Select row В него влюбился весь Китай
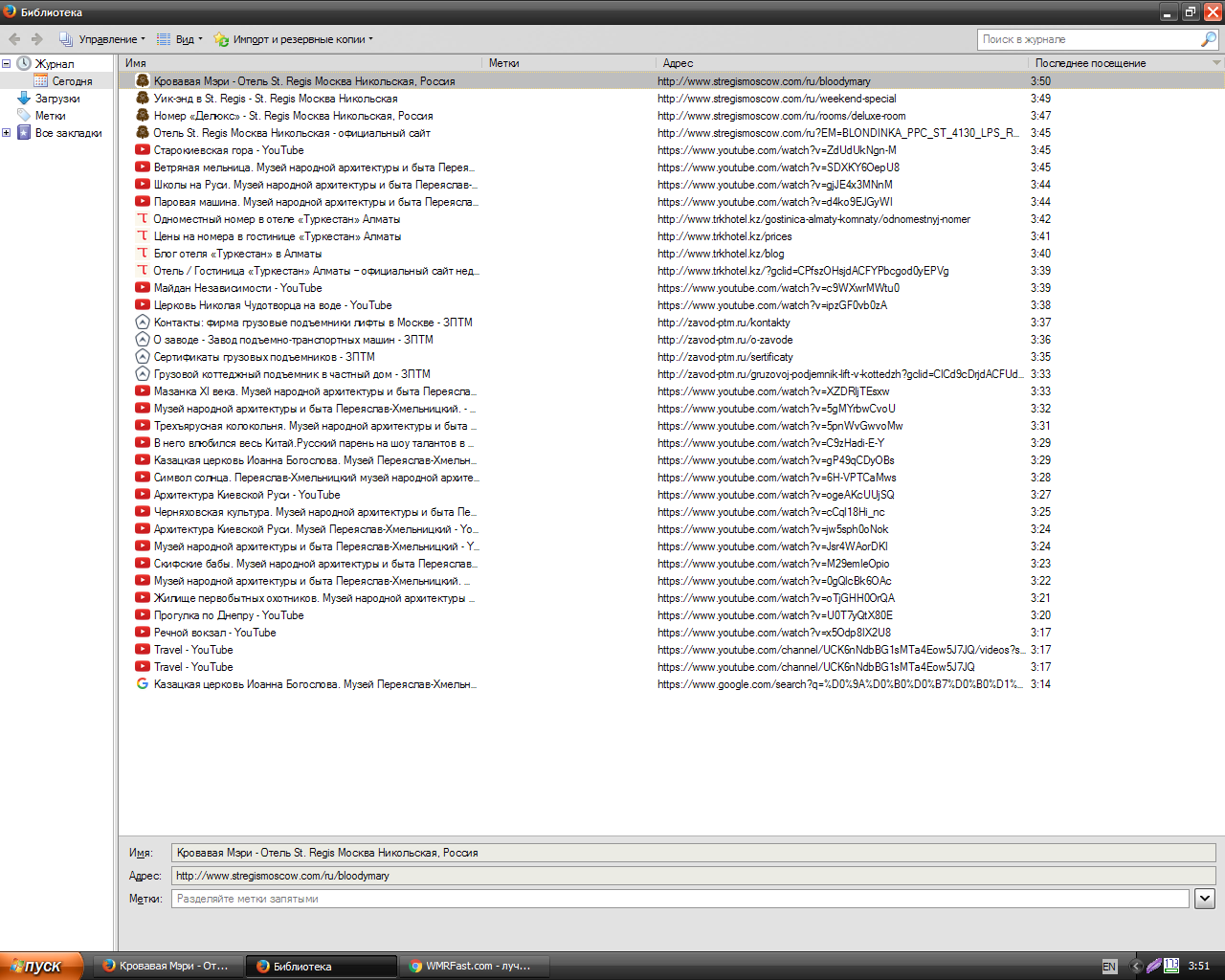The image size is (1225, 980). (671, 442)
